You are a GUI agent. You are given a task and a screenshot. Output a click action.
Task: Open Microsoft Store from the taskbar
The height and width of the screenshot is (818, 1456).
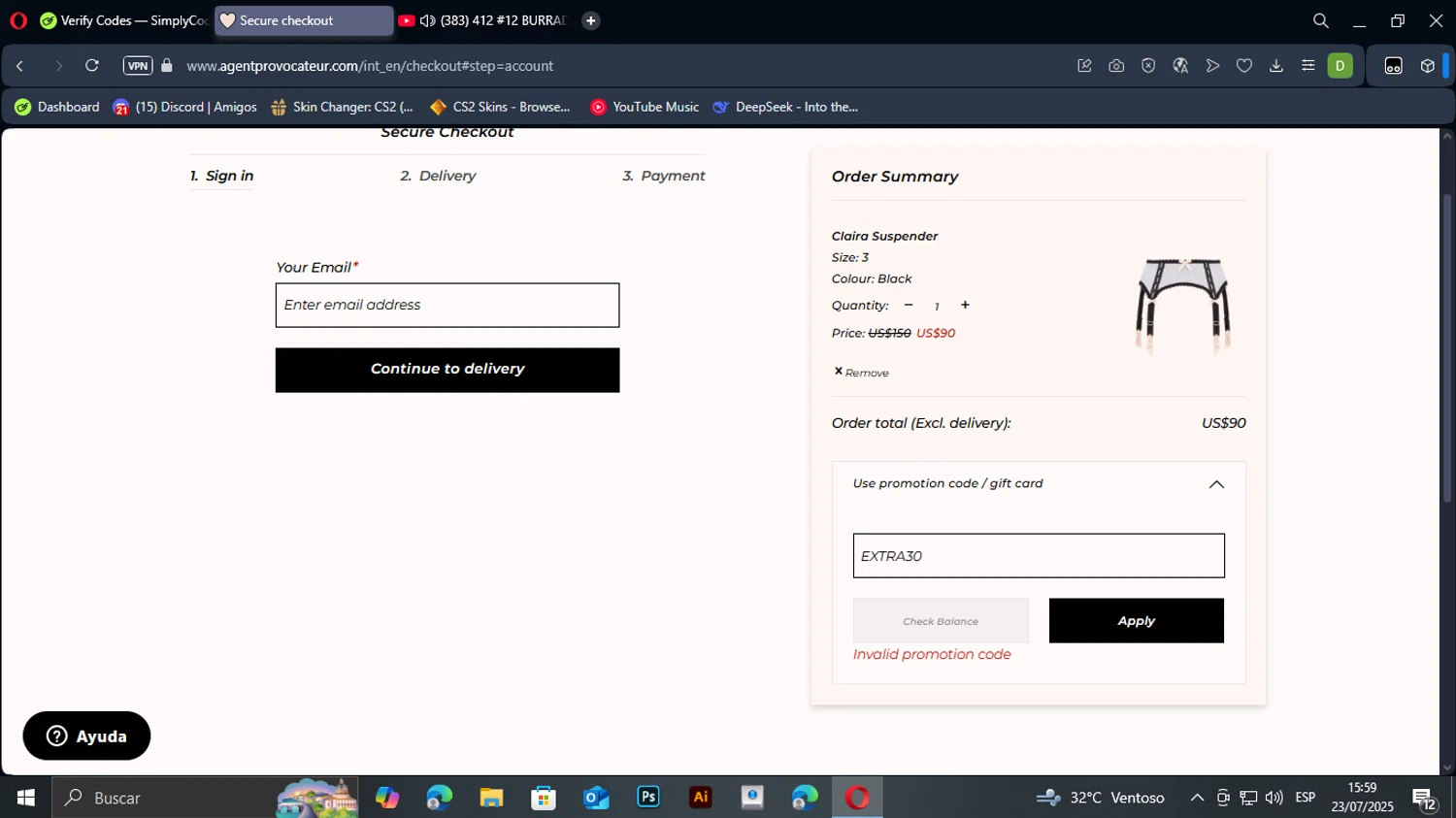pyautogui.click(x=544, y=798)
